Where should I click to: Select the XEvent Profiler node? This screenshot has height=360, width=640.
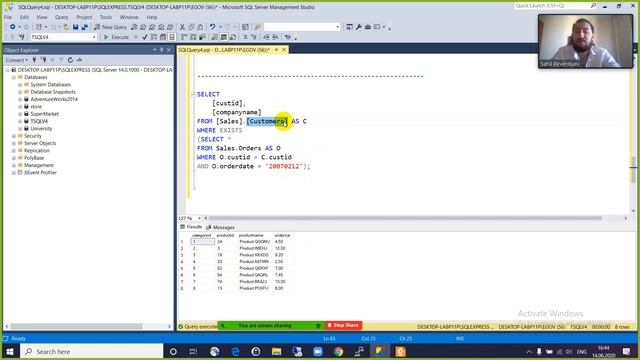pyautogui.click(x=40, y=173)
